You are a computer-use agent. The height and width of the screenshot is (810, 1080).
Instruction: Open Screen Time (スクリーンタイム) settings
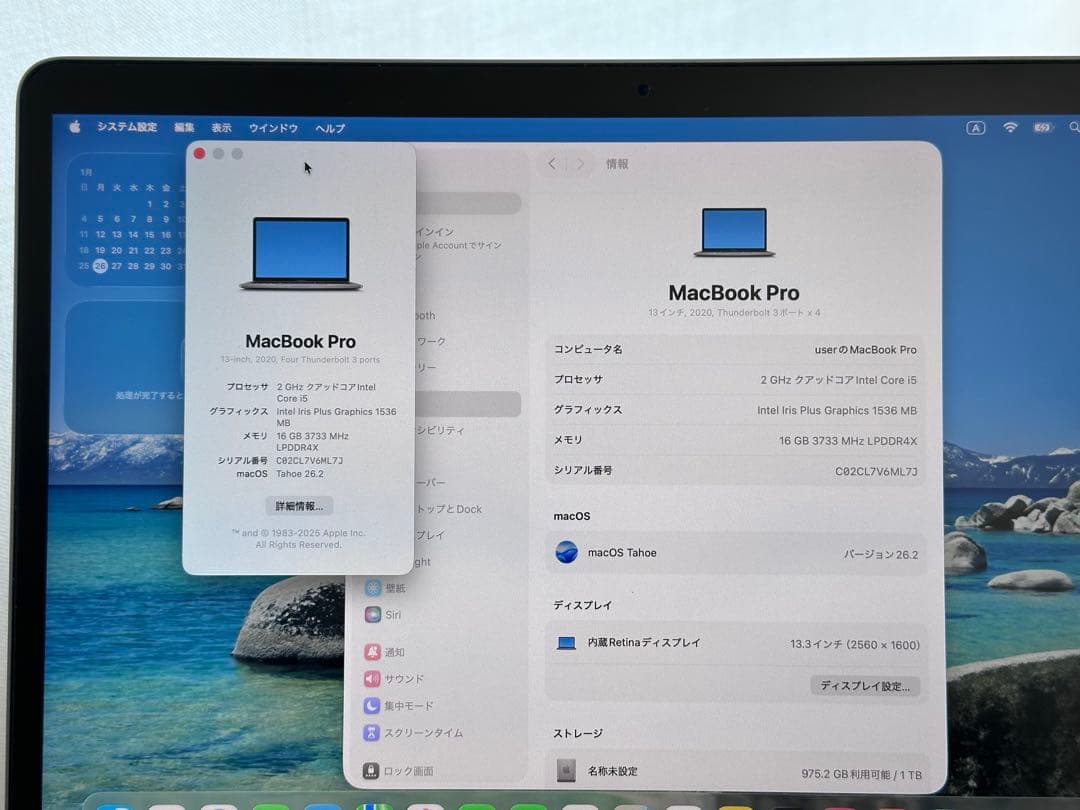pos(425,733)
